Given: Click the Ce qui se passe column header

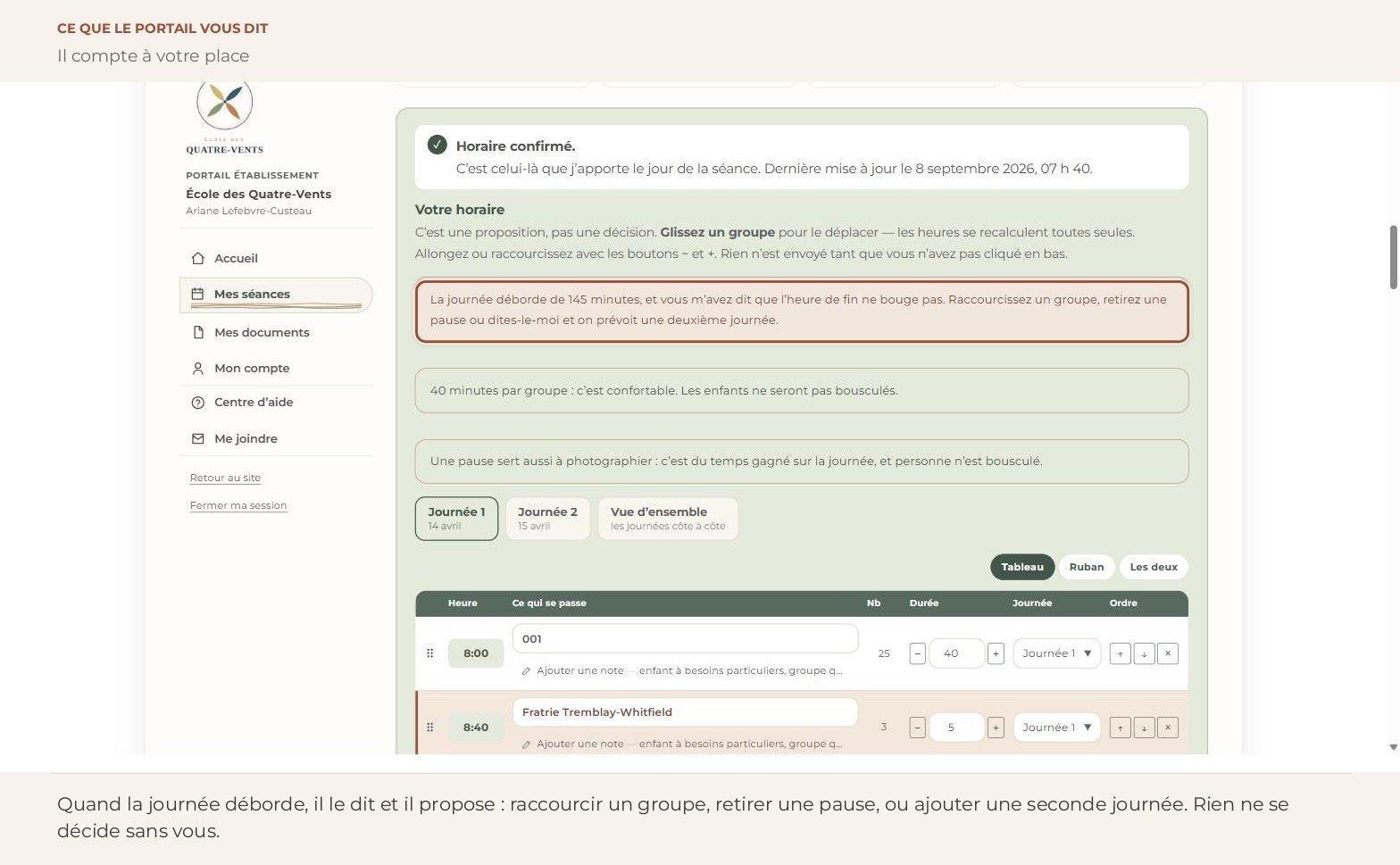Looking at the screenshot, I should click(549, 603).
